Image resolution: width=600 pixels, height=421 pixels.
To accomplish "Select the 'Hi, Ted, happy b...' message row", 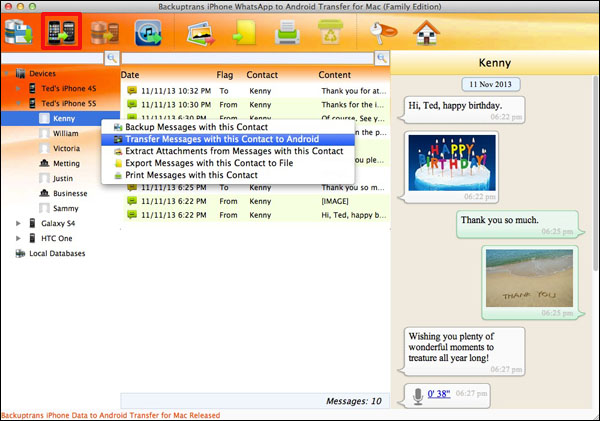I will point(256,215).
